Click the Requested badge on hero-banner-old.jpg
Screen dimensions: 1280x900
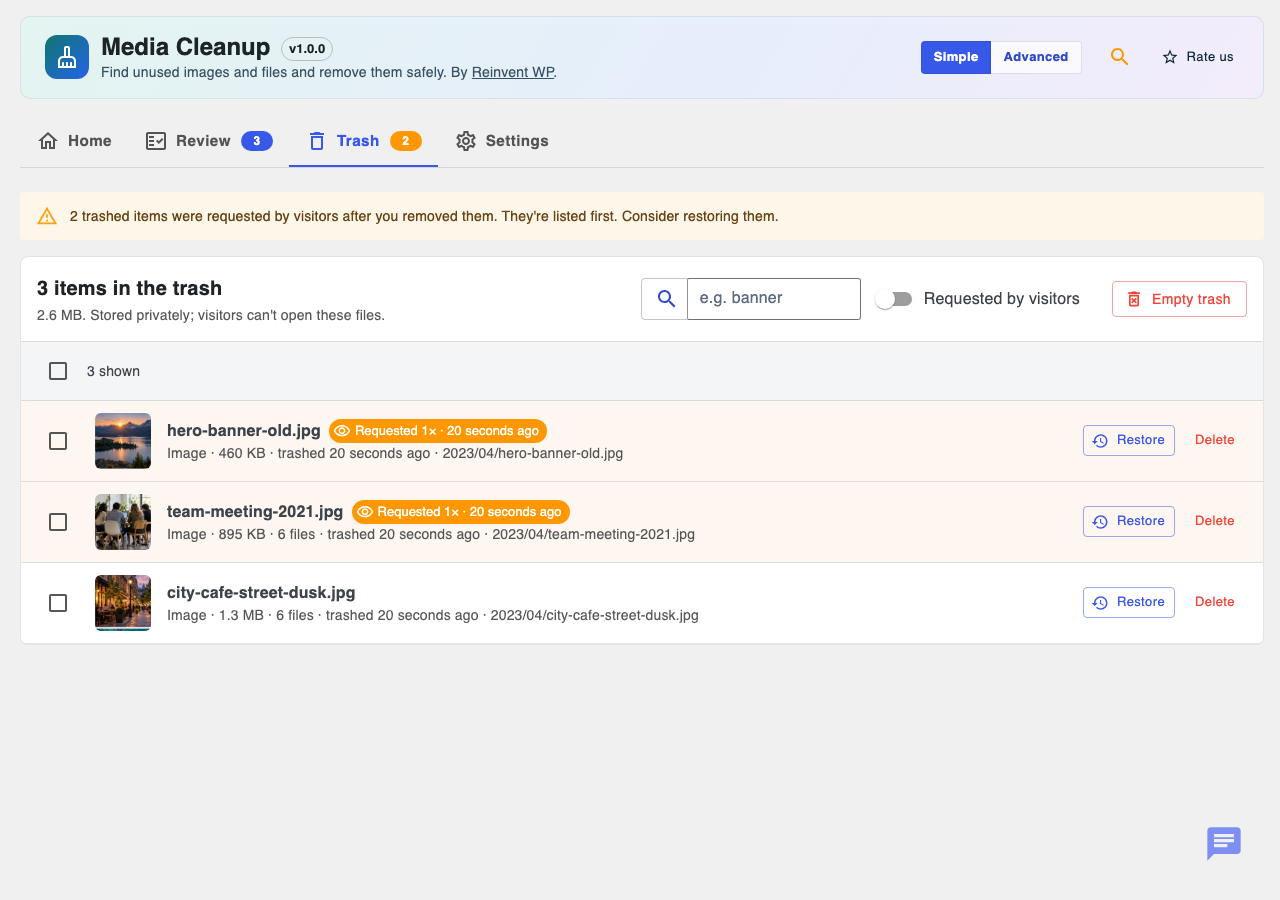click(x=438, y=431)
